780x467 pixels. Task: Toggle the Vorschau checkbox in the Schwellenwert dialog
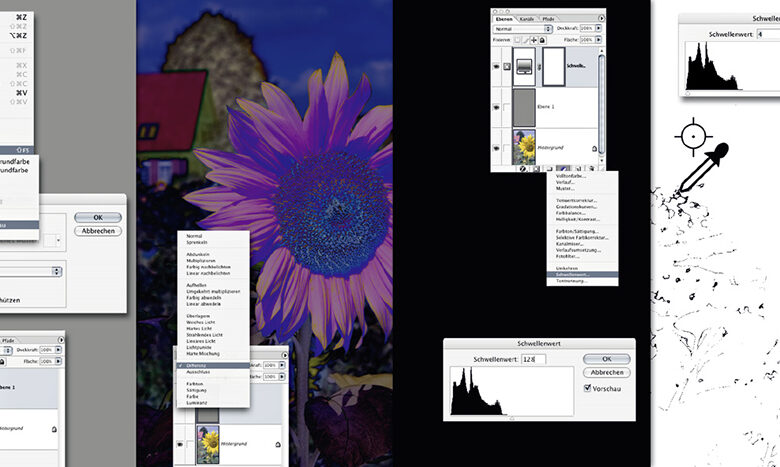(586, 388)
